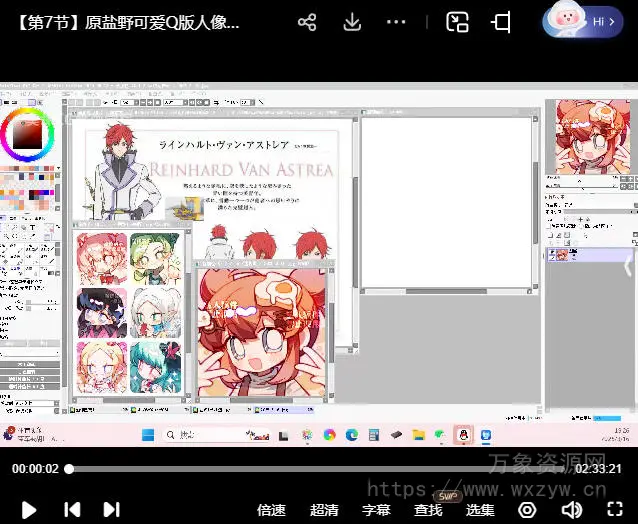The width and height of the screenshot is (638, 524).
Task: Skip to the next video
Action: (112, 509)
